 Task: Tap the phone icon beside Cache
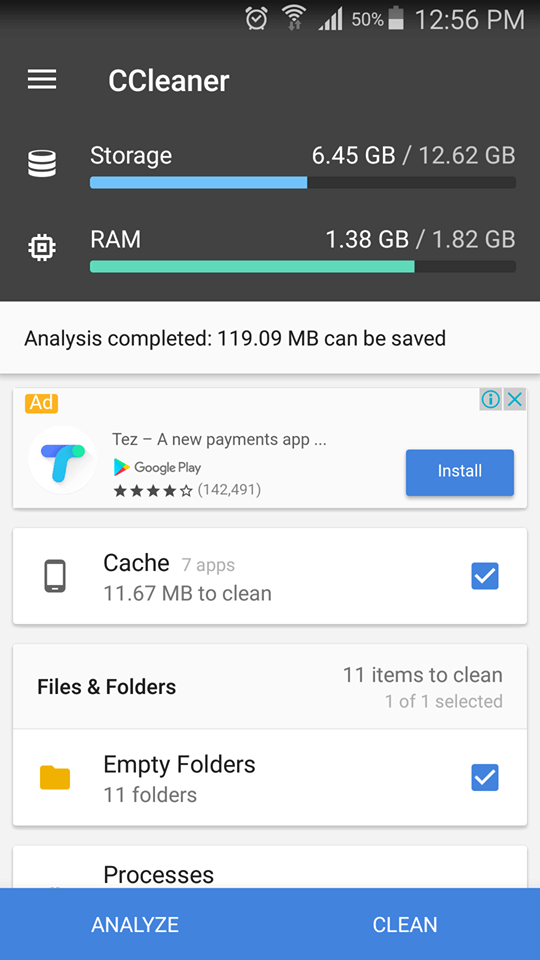coord(55,576)
